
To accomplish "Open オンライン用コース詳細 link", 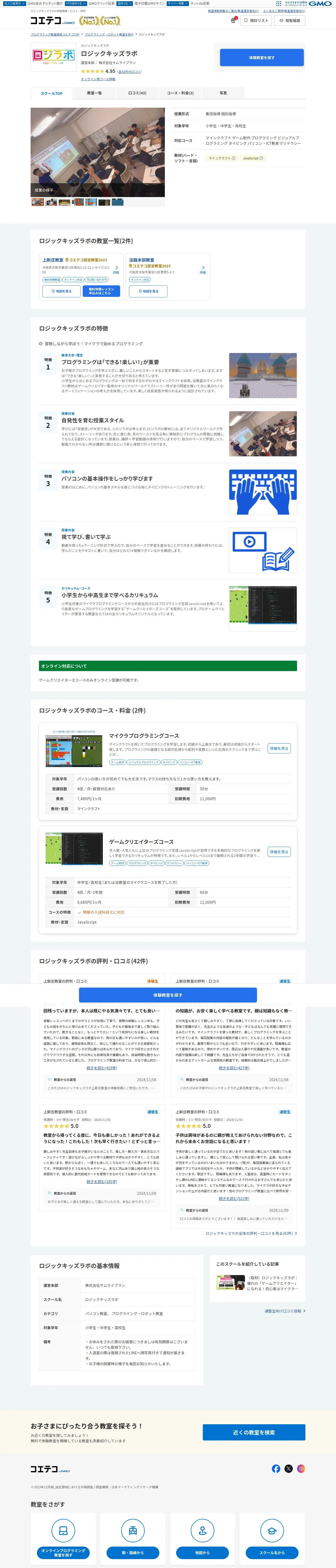I will click(x=98, y=79).
